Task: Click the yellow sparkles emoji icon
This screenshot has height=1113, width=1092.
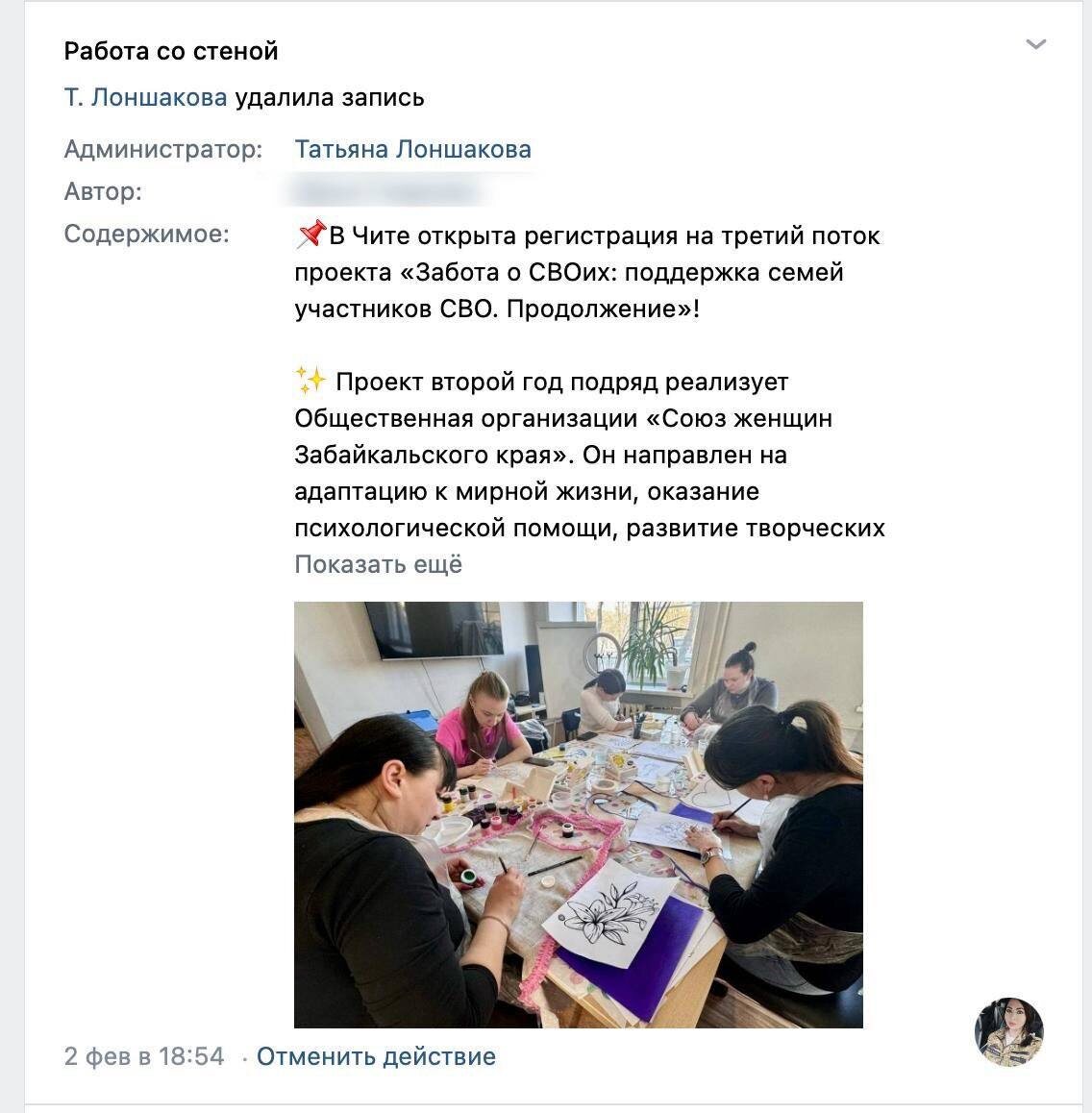Action: [x=310, y=381]
